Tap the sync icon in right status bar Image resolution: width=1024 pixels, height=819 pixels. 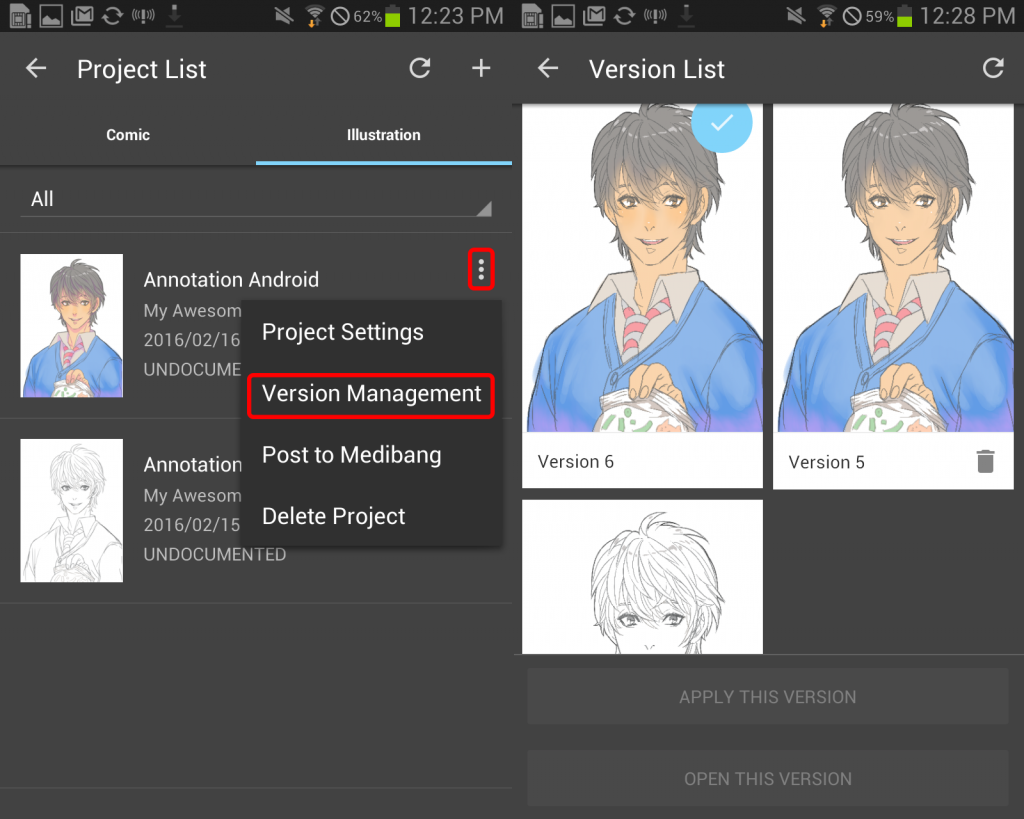point(624,15)
